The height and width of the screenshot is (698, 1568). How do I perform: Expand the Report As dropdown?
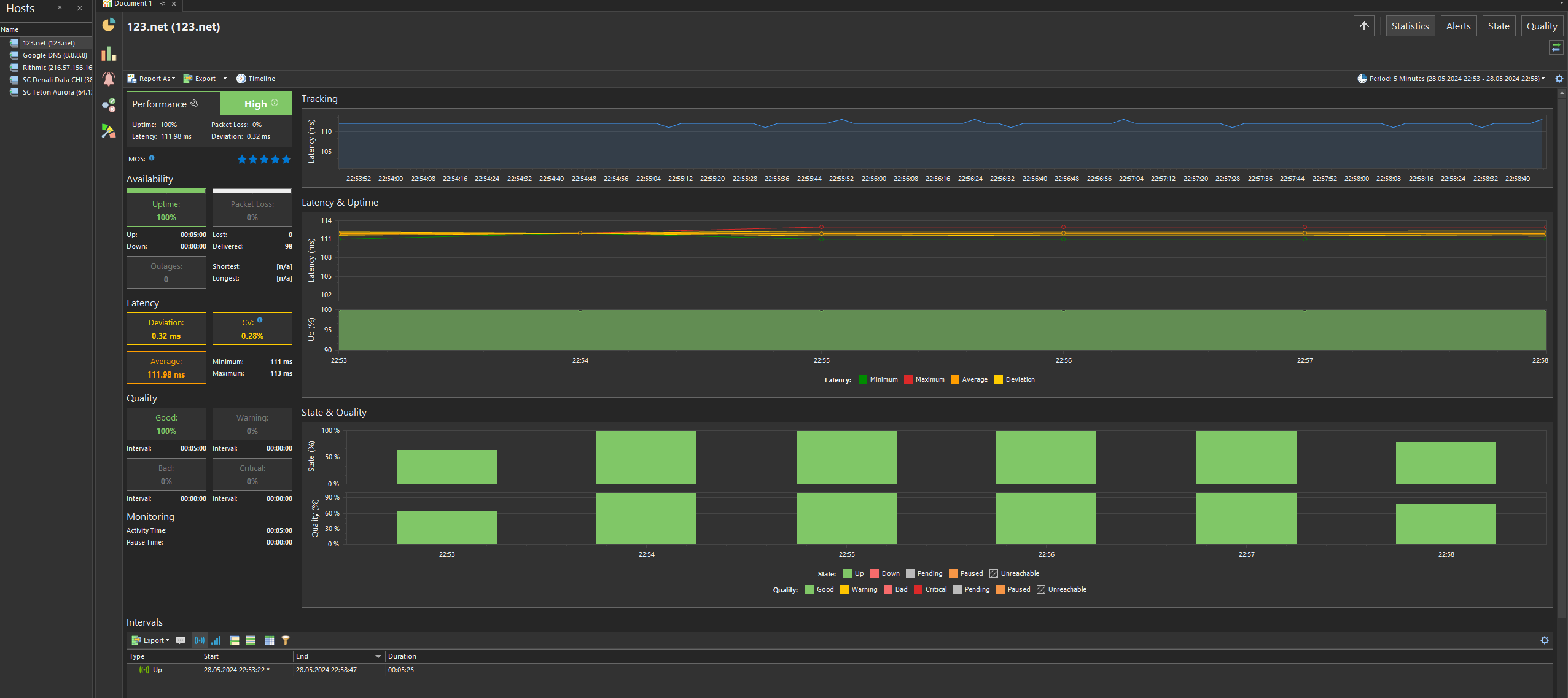click(x=151, y=79)
